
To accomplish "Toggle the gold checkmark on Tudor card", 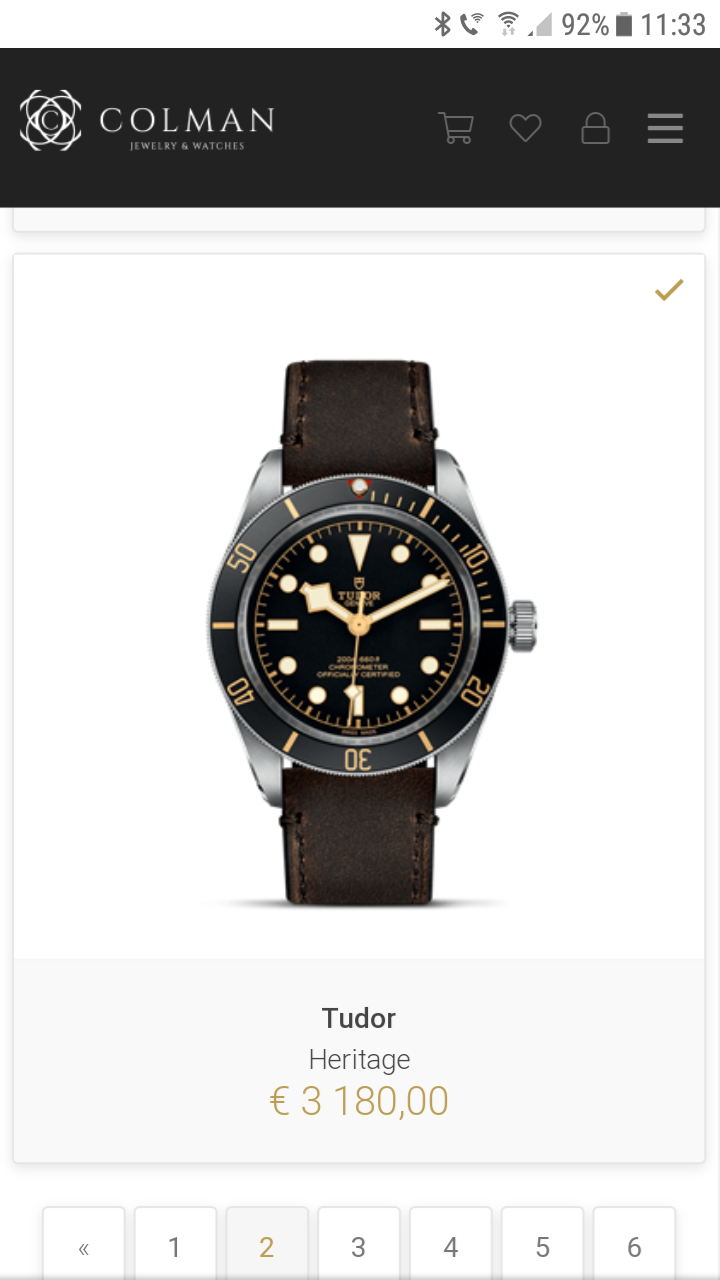I will click(x=669, y=290).
